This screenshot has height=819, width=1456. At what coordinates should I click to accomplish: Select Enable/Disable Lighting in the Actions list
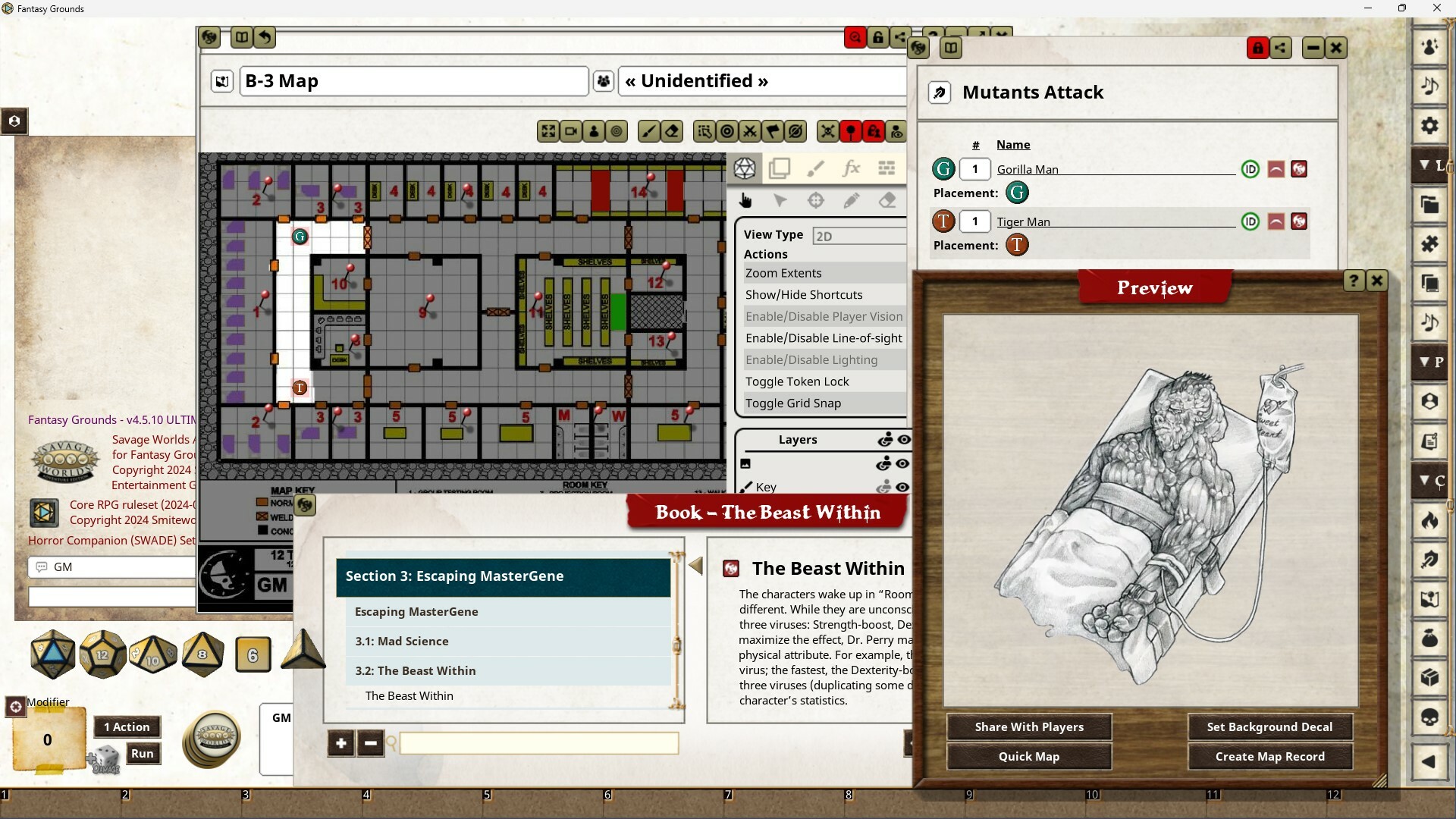(x=812, y=359)
